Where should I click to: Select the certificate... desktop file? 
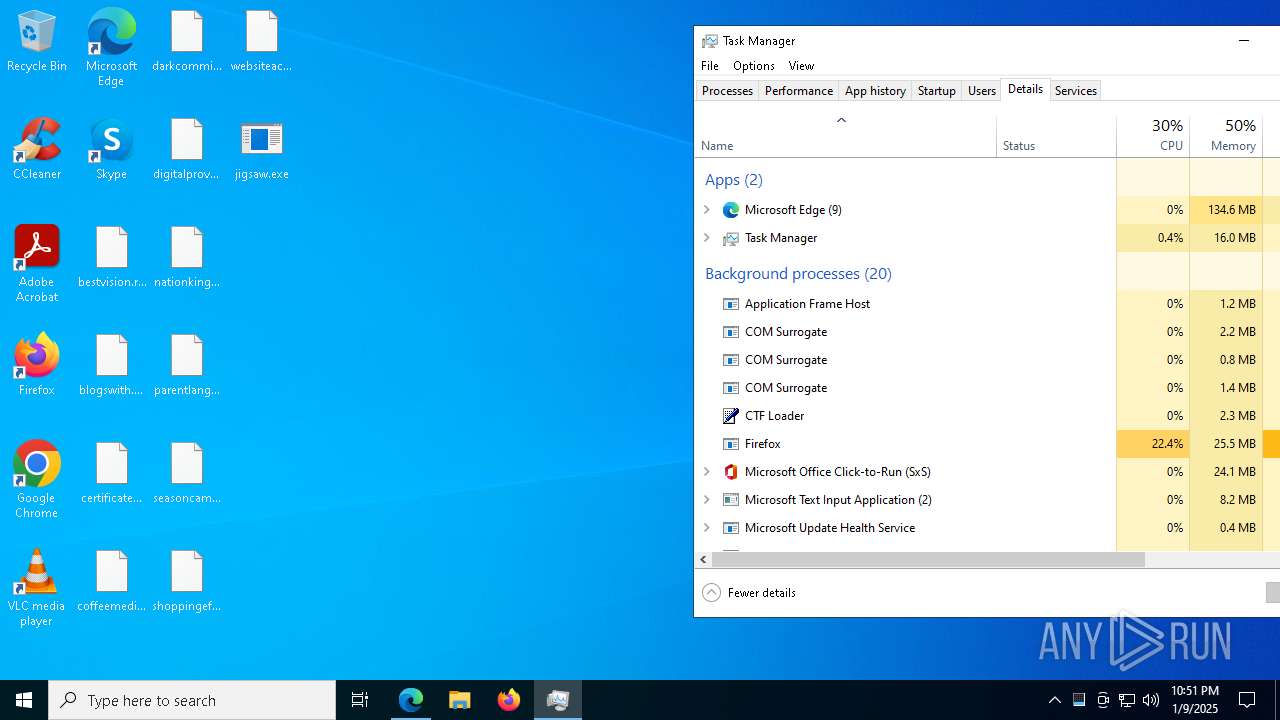coord(112,473)
